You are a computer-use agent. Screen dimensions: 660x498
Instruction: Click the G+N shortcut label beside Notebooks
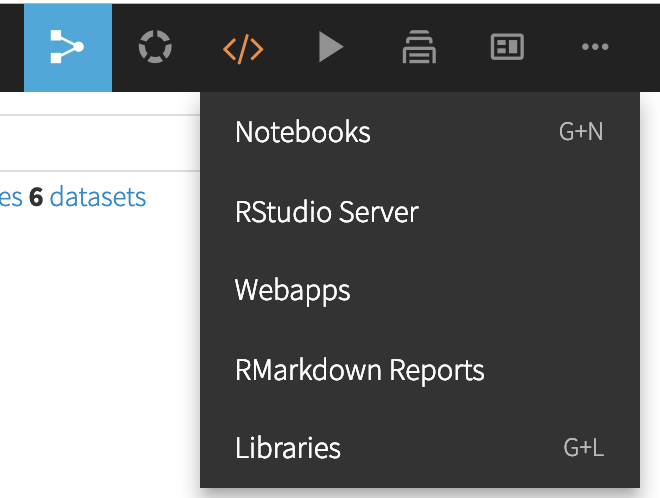[581, 131]
